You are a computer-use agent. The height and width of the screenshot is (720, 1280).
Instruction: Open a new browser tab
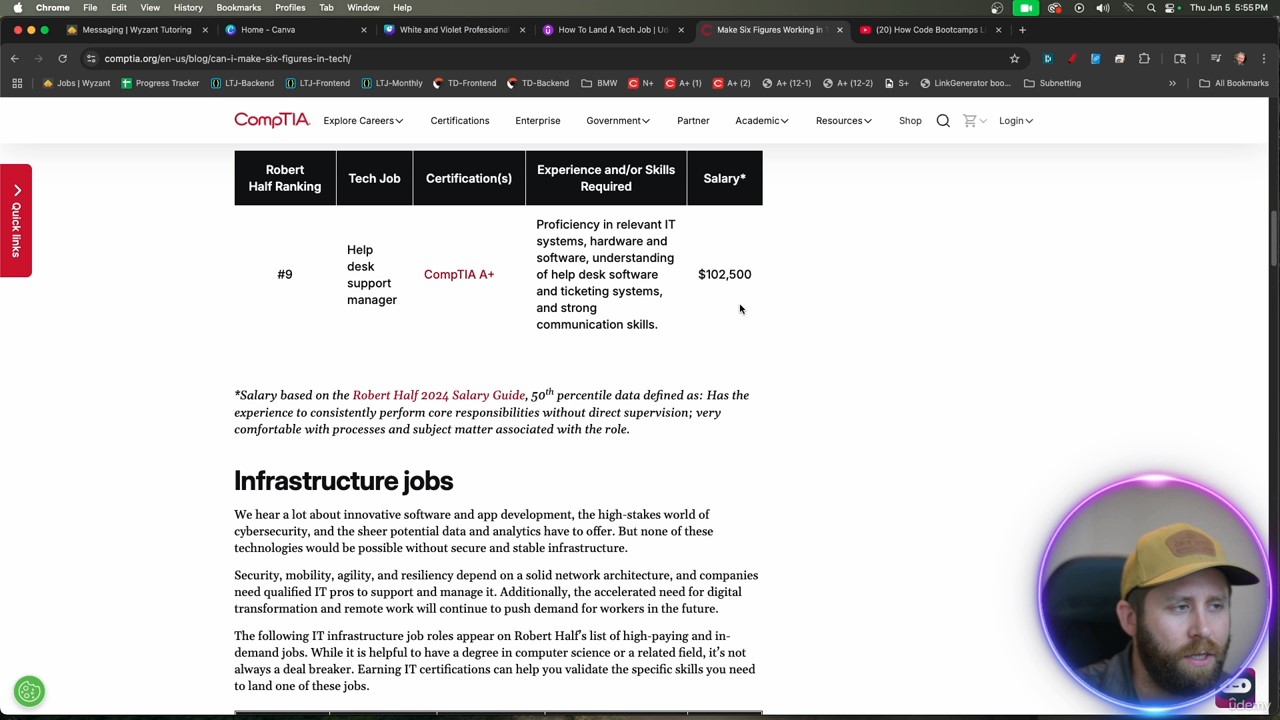click(x=1022, y=30)
